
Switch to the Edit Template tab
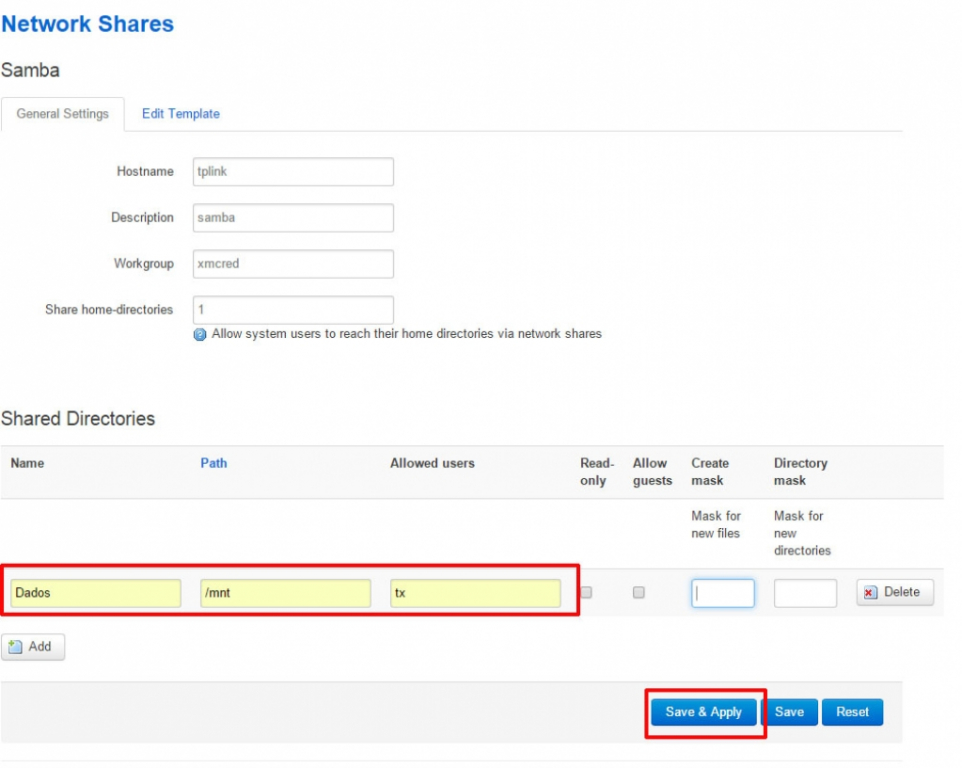(x=180, y=114)
